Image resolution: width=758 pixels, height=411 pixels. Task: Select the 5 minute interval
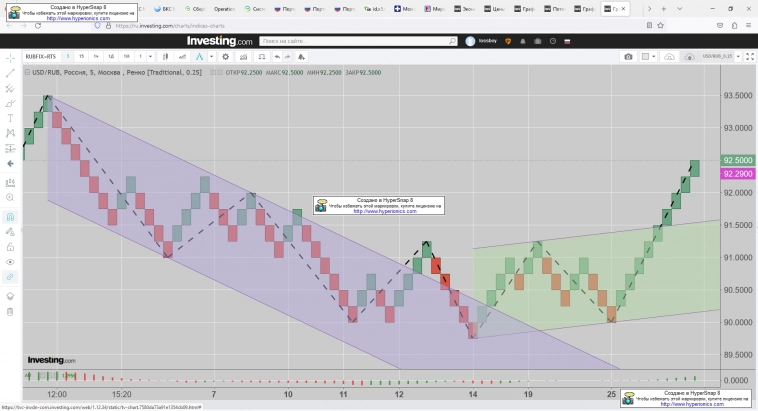pyautogui.click(x=68, y=57)
